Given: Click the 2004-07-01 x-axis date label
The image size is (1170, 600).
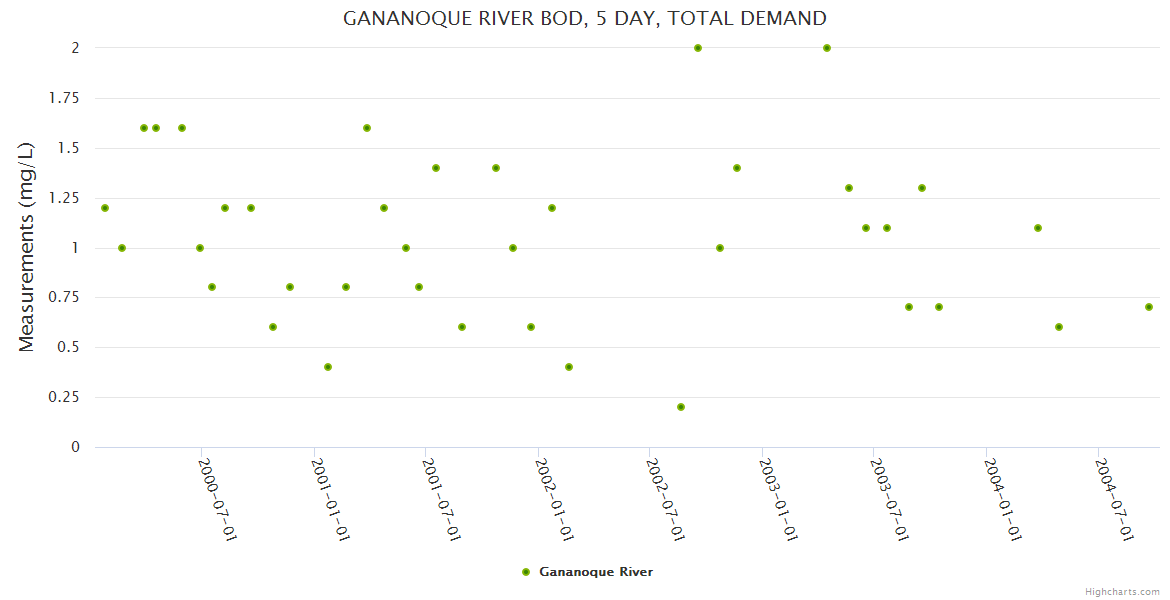Looking at the screenshot, I should pos(1113,500).
